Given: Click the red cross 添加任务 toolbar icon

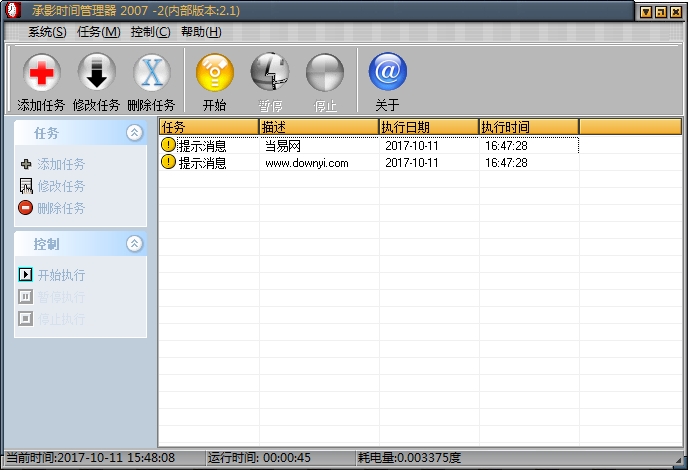Looking at the screenshot, I should (41, 73).
